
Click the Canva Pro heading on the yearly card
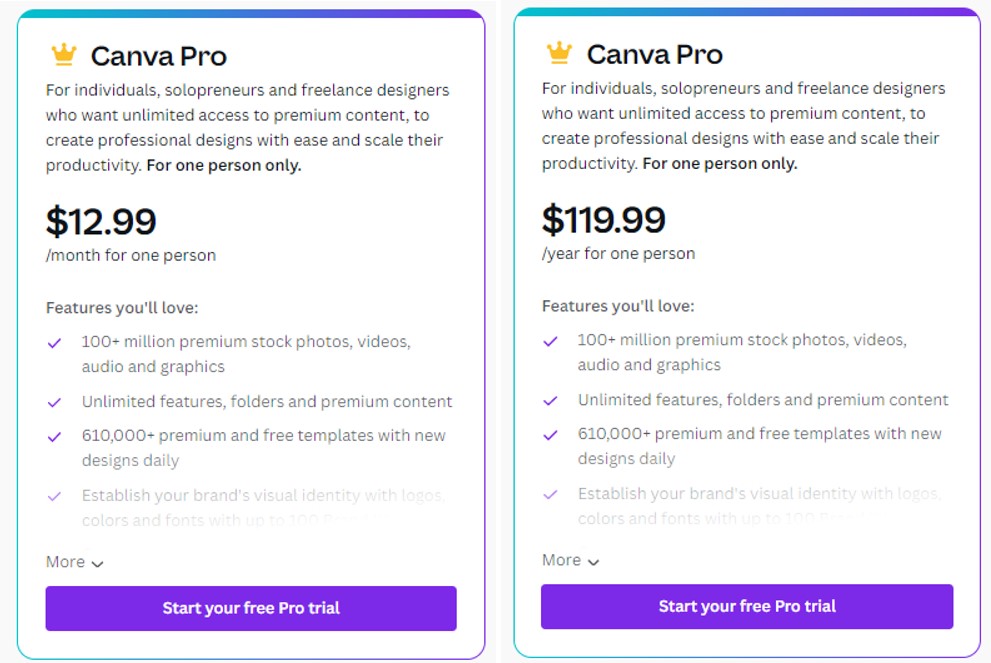[x=653, y=54]
